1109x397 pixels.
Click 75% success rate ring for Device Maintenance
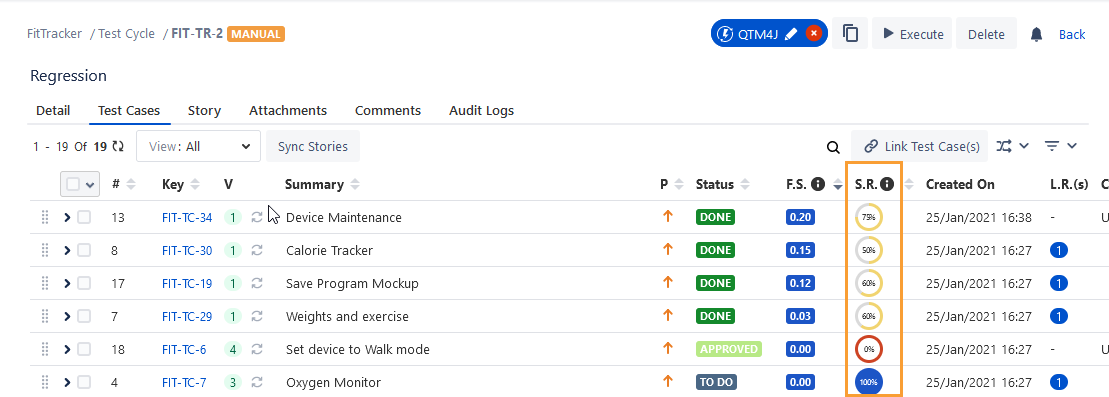click(869, 217)
